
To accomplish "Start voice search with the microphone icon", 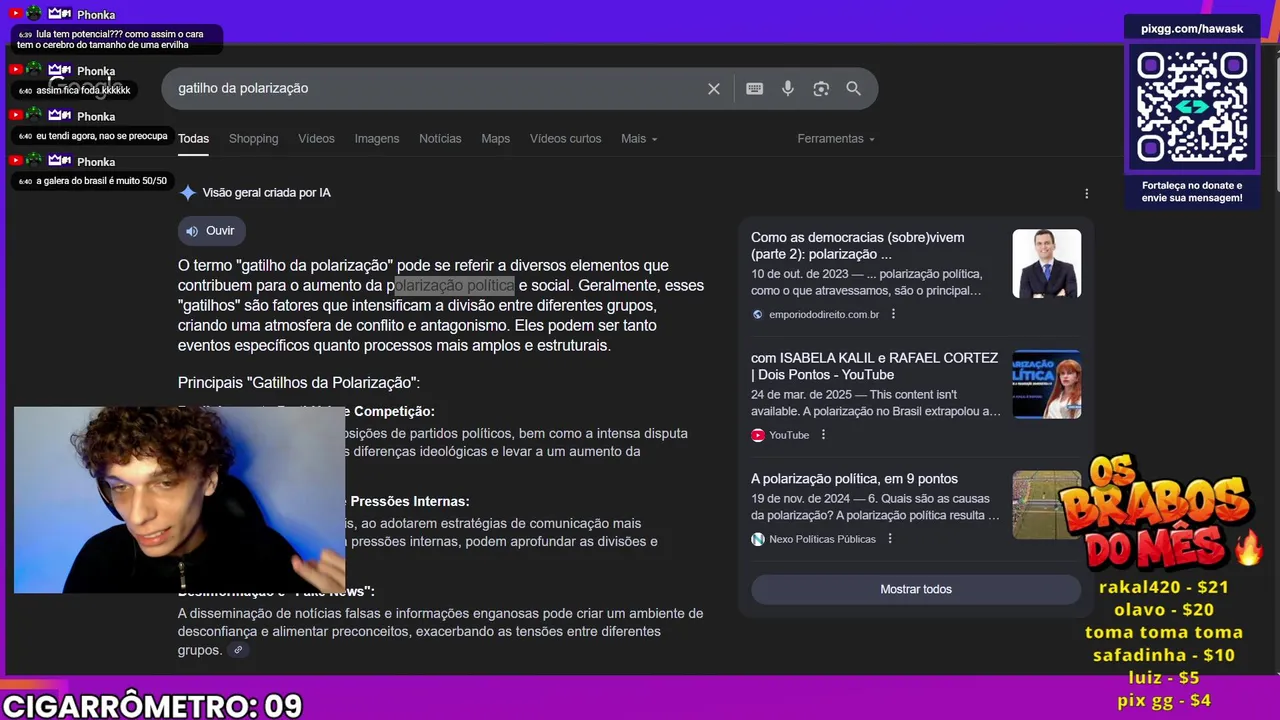I will click(788, 89).
